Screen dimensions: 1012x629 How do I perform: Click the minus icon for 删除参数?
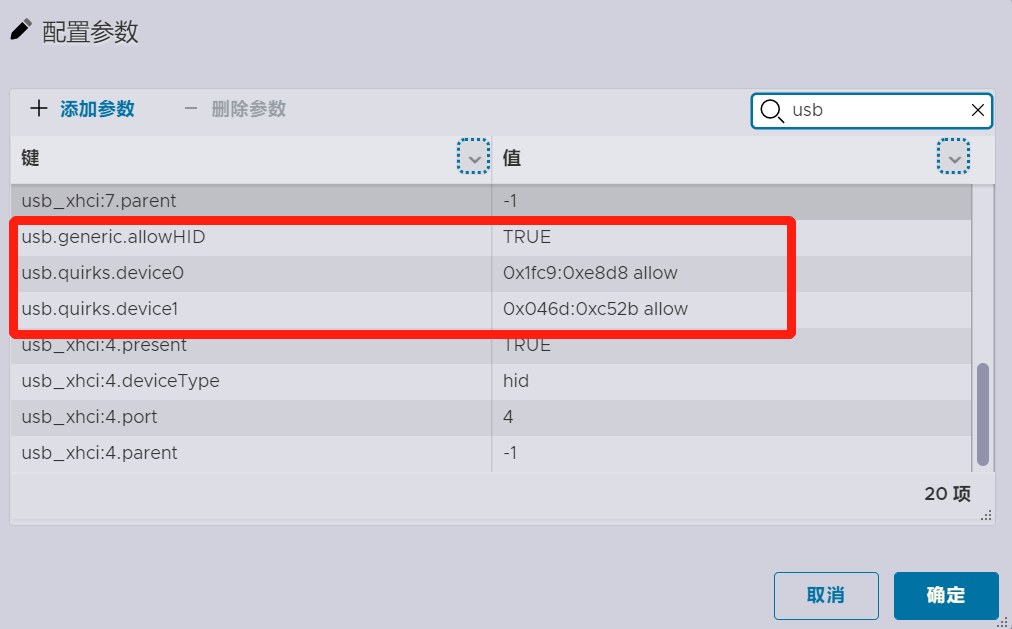click(x=190, y=108)
